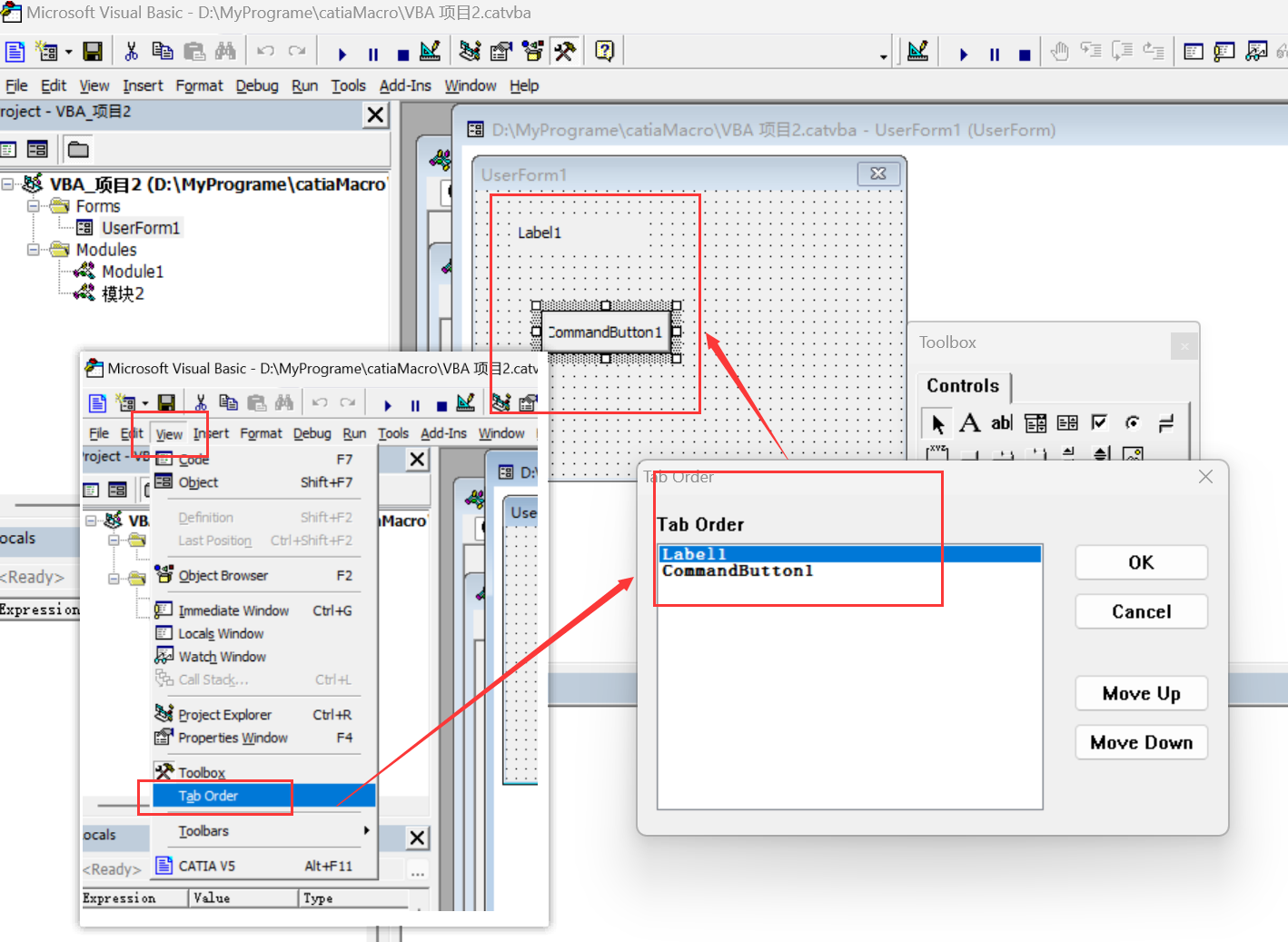
Task: Open the Format menu in main window
Action: 199,85
